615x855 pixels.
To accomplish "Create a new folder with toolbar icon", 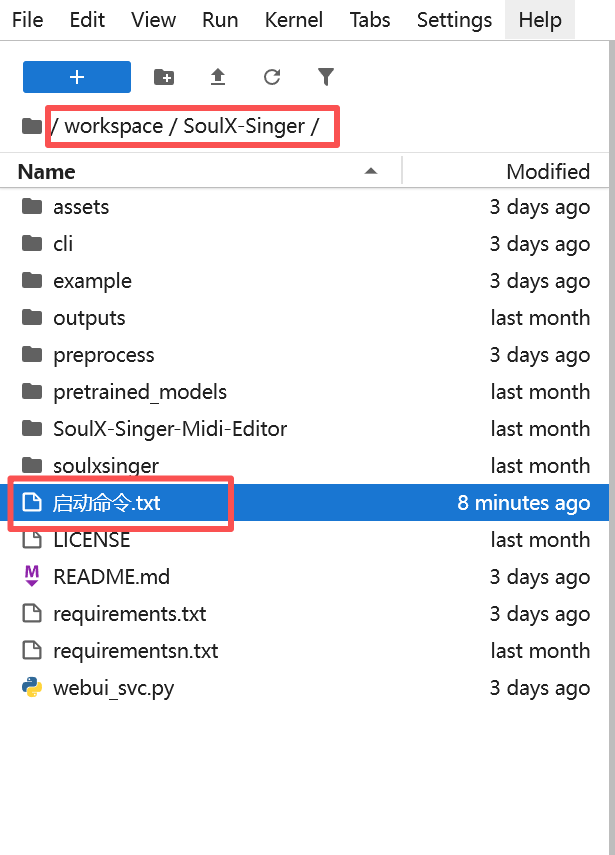I will [x=164, y=77].
